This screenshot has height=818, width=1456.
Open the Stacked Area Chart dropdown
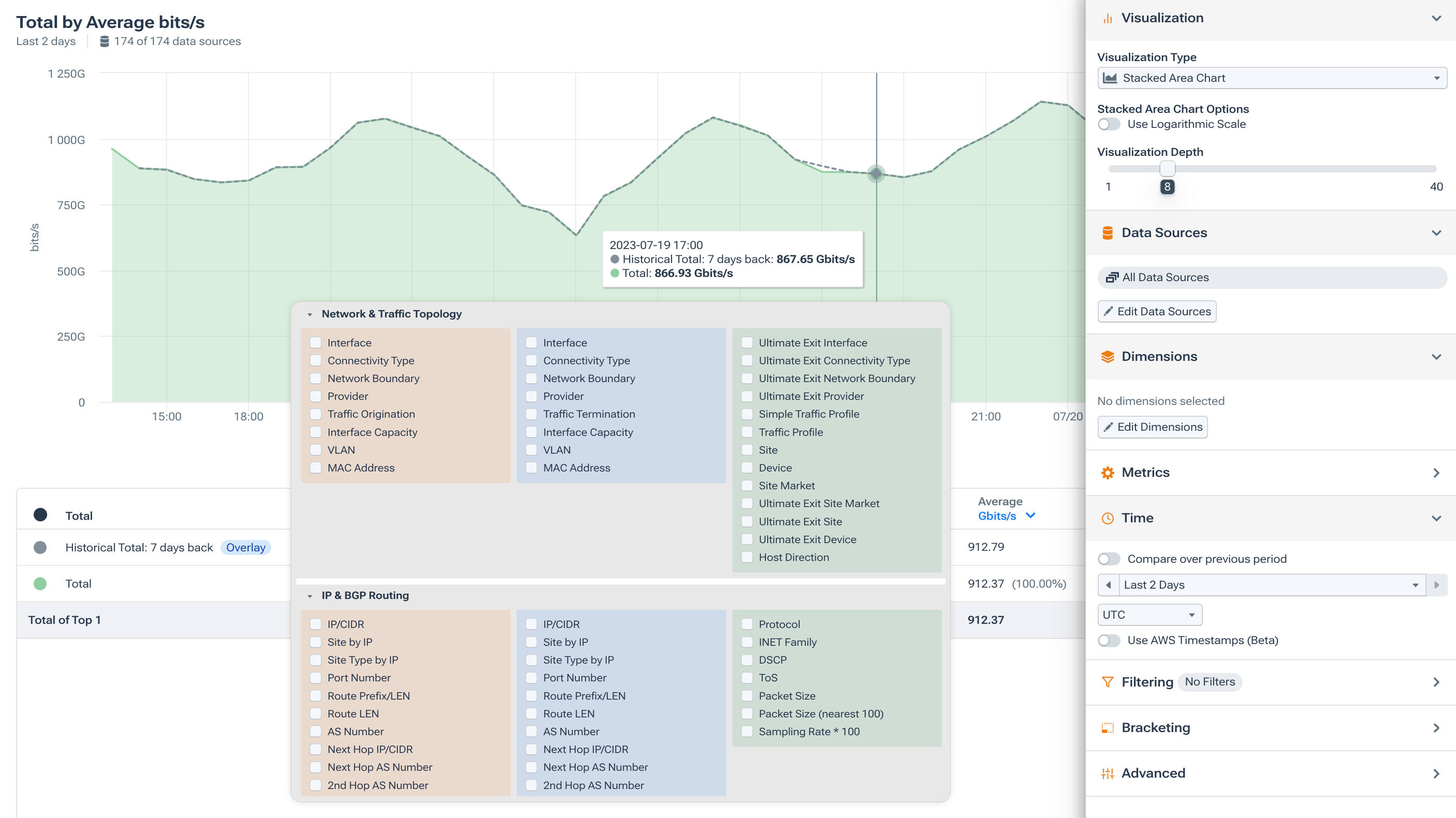click(x=1272, y=78)
